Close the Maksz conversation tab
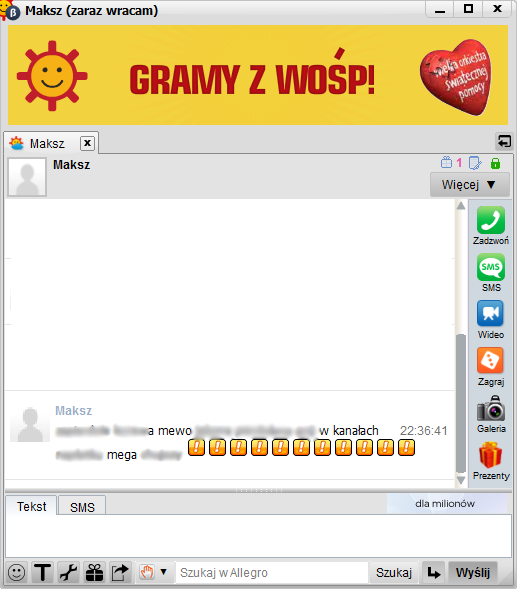The image size is (517, 589). click(x=87, y=143)
